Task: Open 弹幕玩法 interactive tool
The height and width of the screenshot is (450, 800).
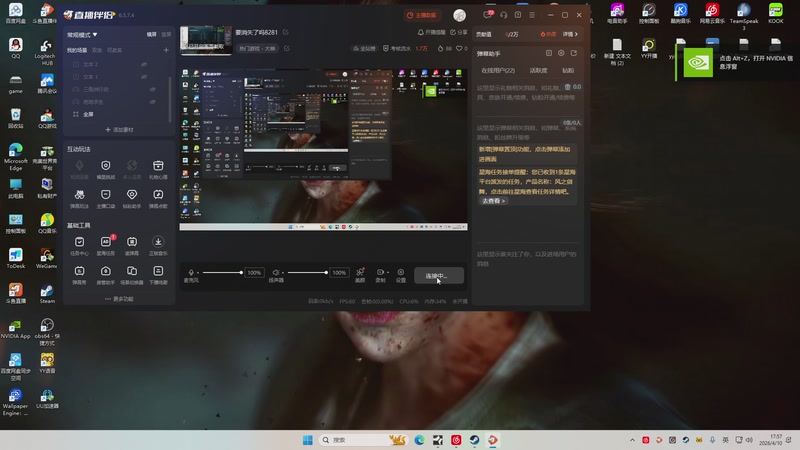Action: [x=79, y=198]
